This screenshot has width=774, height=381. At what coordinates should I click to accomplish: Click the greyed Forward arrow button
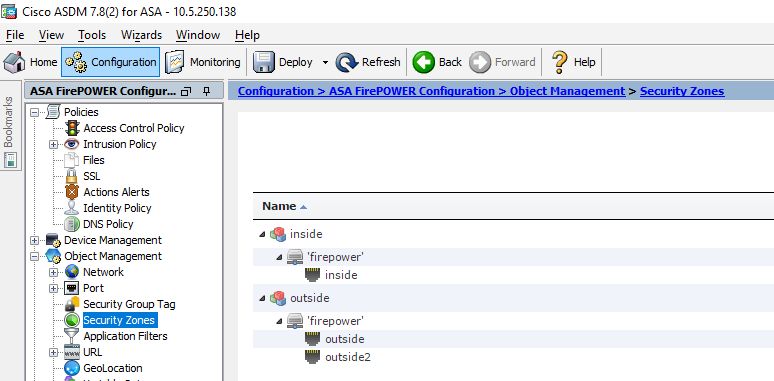480,62
